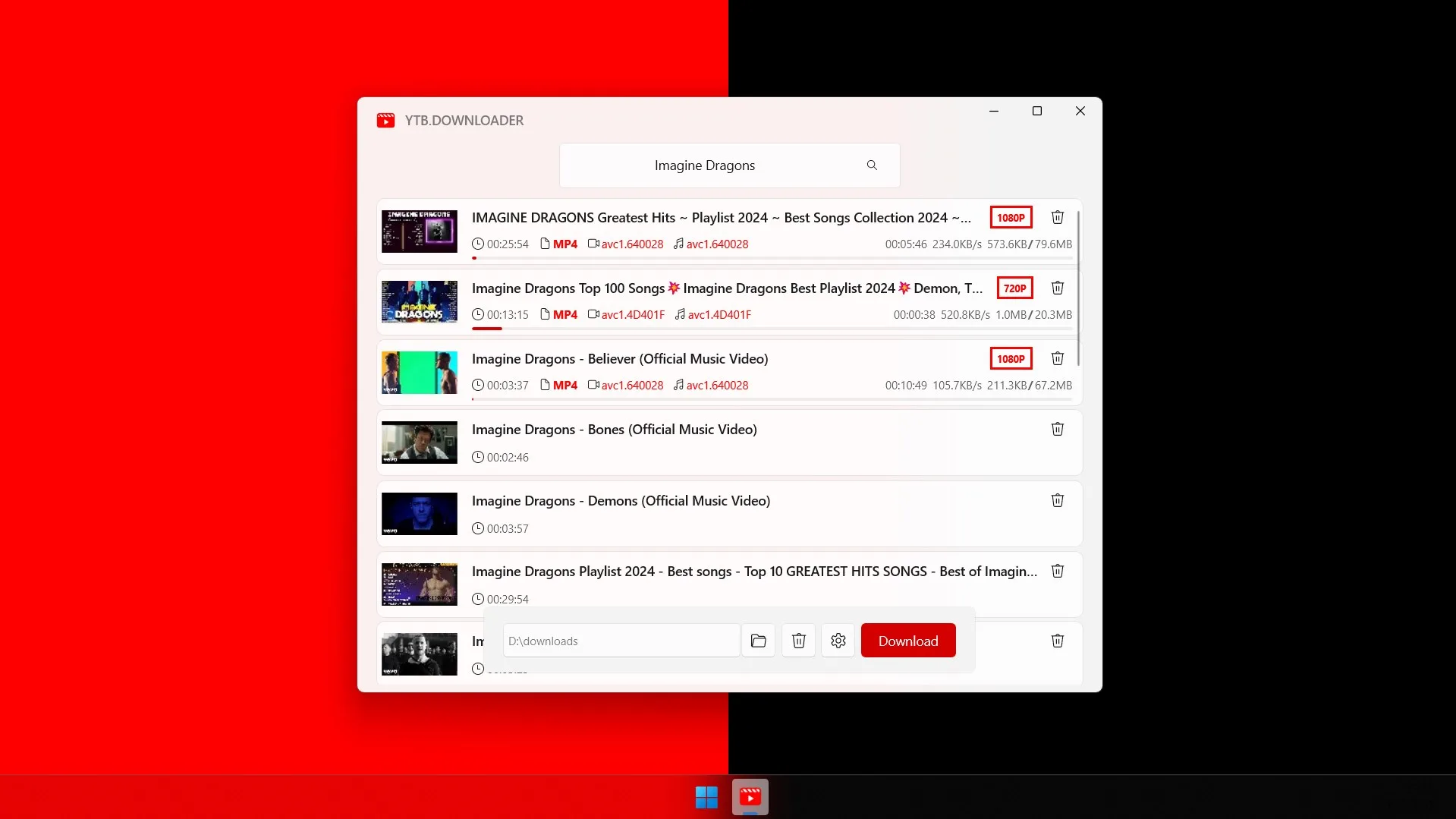Delete the IMAGINE DRAGONS Greatest Hits entry

coord(1057,217)
